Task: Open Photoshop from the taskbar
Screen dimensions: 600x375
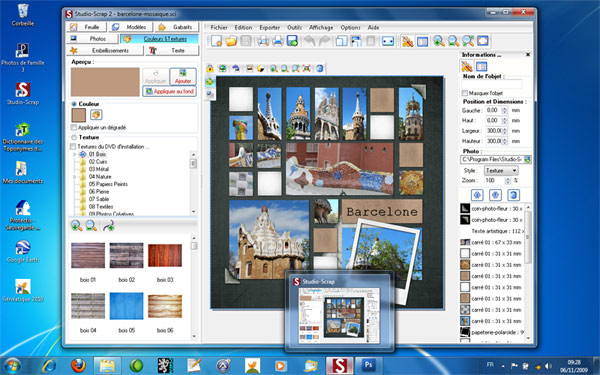Action: pyautogui.click(x=368, y=365)
